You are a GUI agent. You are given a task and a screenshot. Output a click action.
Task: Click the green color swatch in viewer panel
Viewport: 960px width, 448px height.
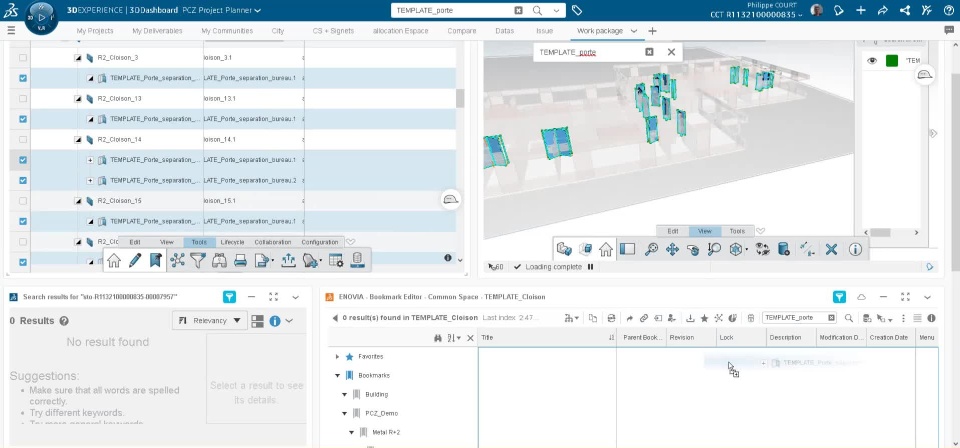click(x=892, y=61)
